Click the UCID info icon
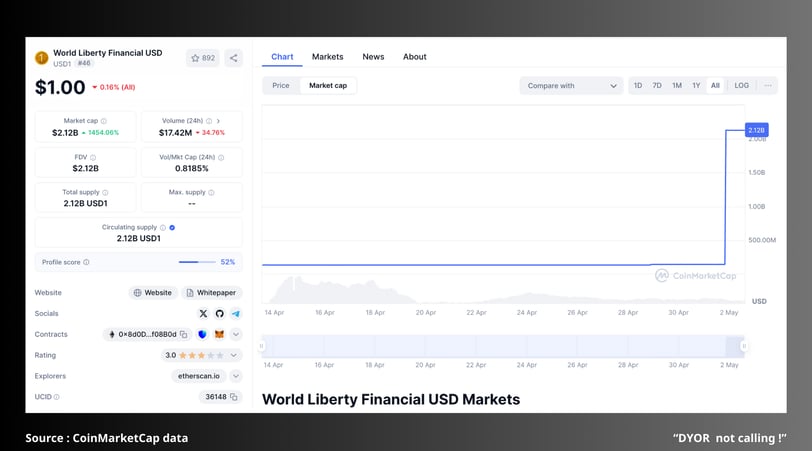The height and width of the screenshot is (451, 812). [56, 397]
